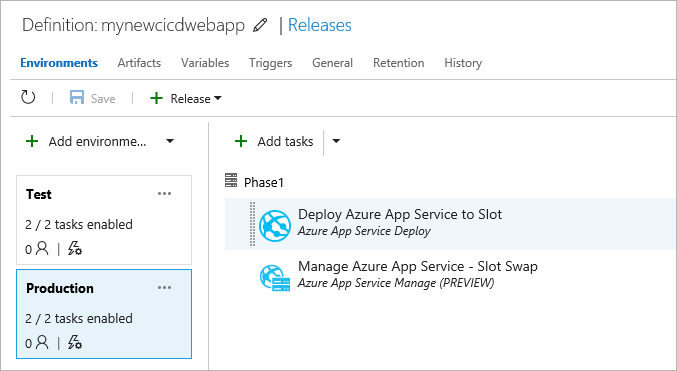Image resolution: width=677 pixels, height=371 pixels.
Task: Click the Release button label
Action: click(x=190, y=99)
